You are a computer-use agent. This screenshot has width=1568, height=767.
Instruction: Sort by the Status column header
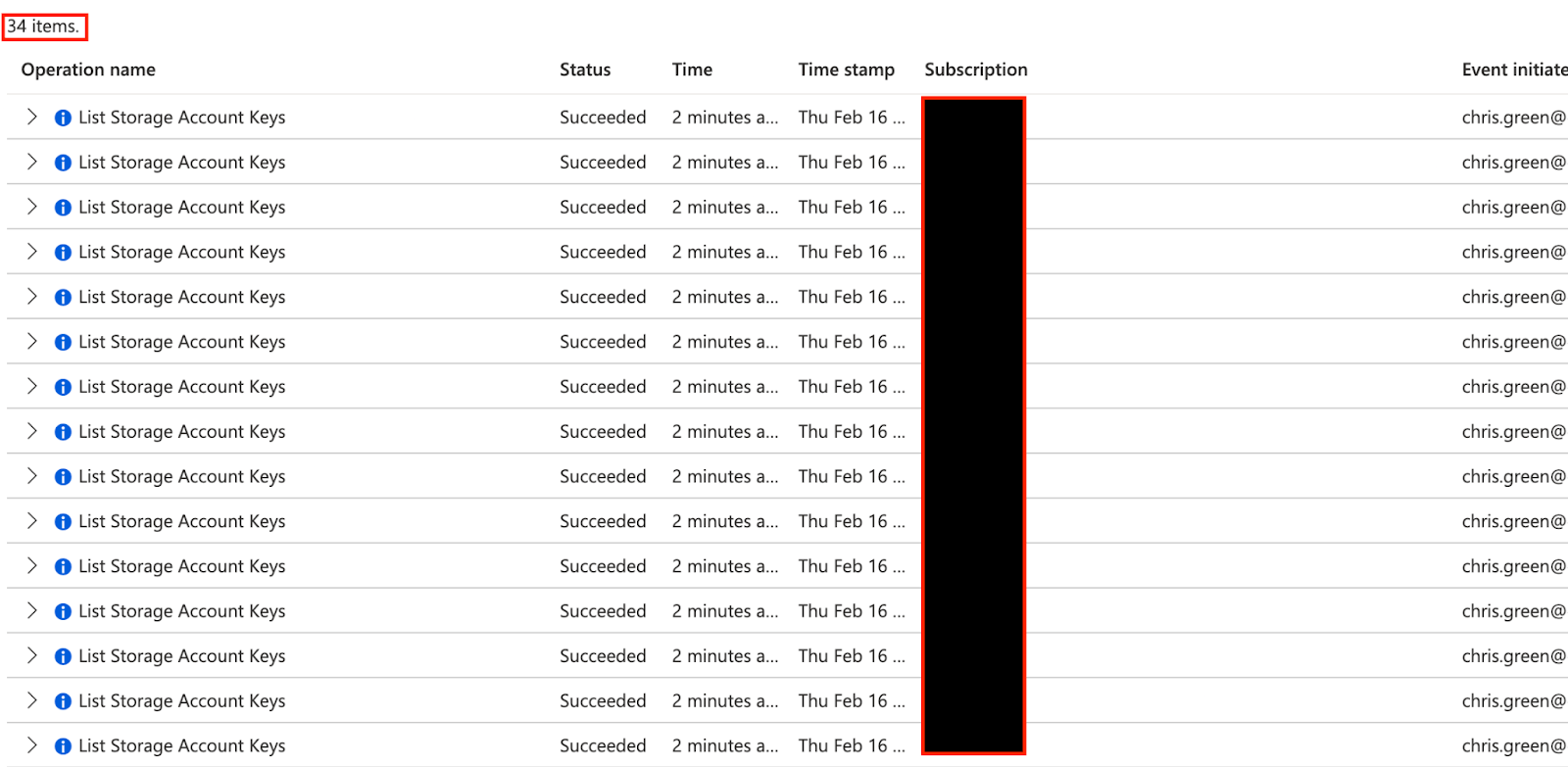(585, 70)
